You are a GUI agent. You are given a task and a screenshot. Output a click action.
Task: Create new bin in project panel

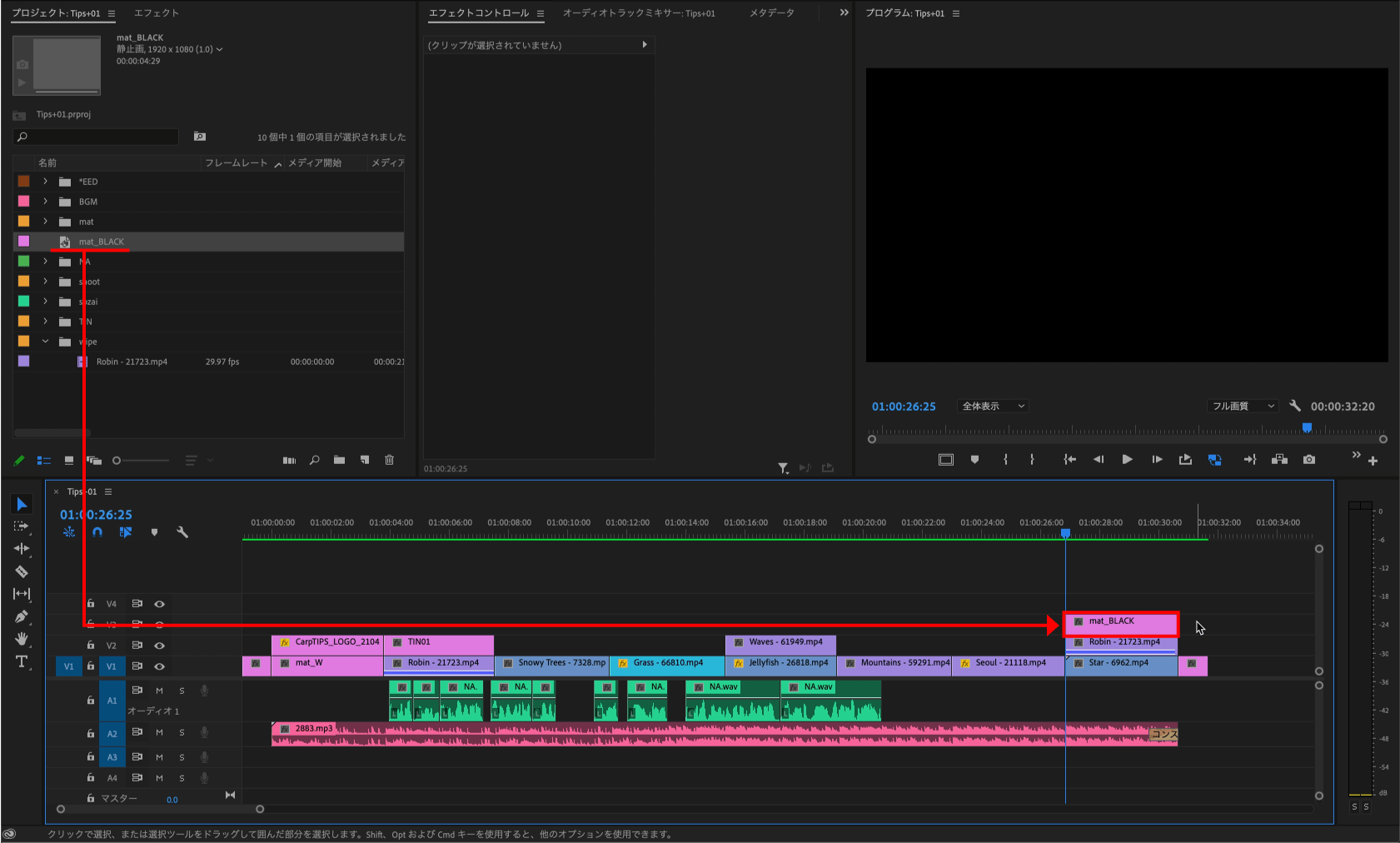[339, 460]
